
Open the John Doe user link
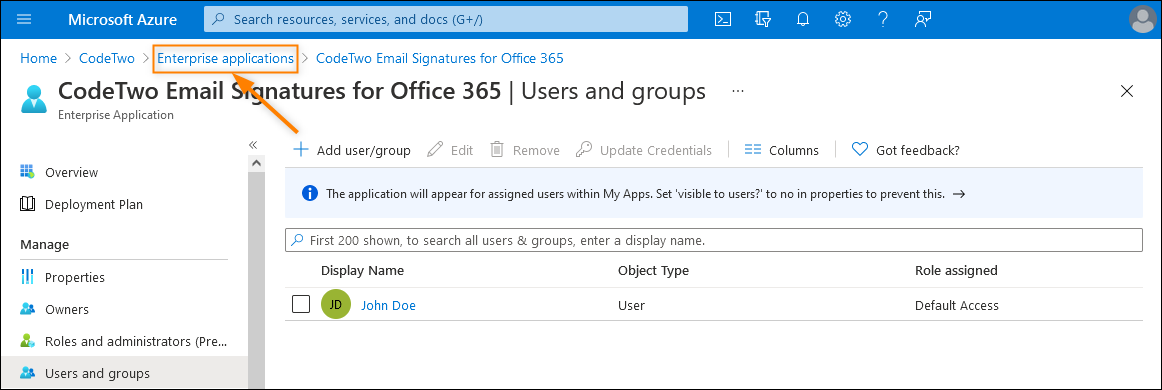388,305
